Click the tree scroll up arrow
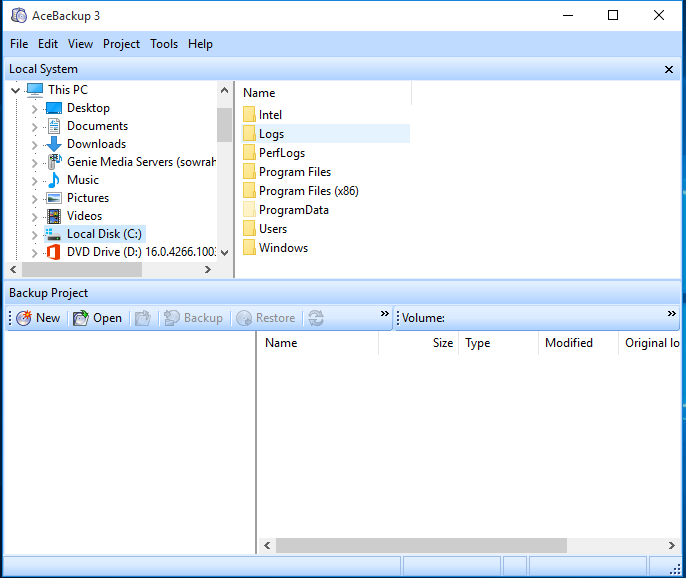 click(x=224, y=91)
